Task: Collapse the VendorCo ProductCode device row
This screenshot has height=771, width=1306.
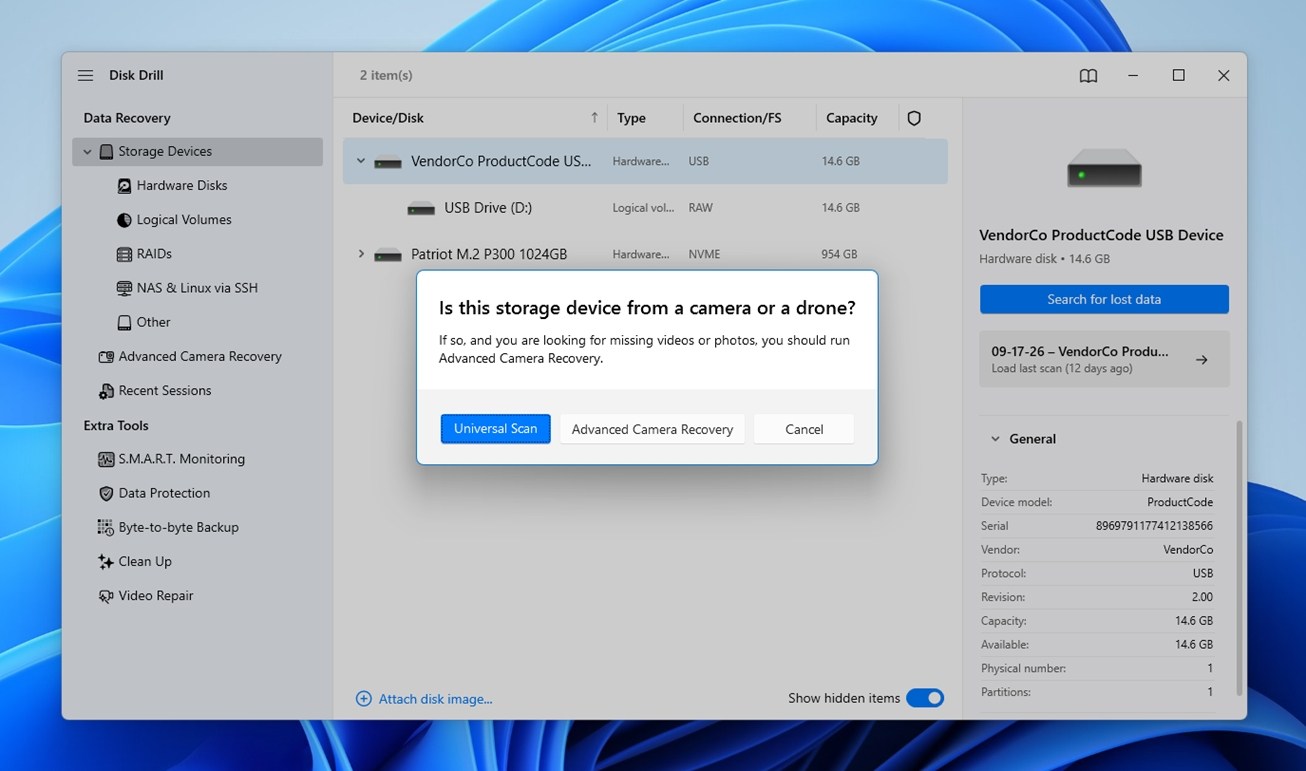Action: pyautogui.click(x=361, y=161)
